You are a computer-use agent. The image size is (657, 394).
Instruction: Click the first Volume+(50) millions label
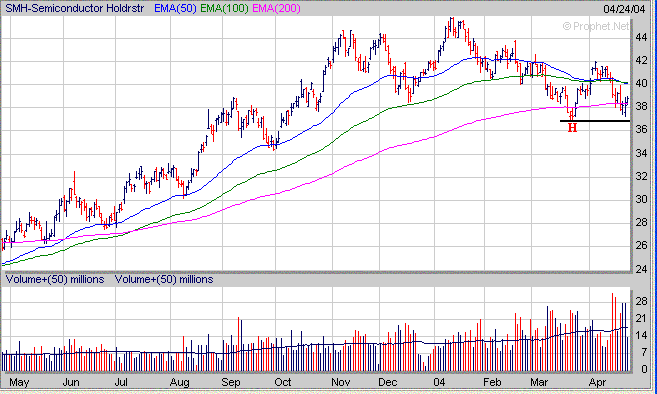pos(55,279)
